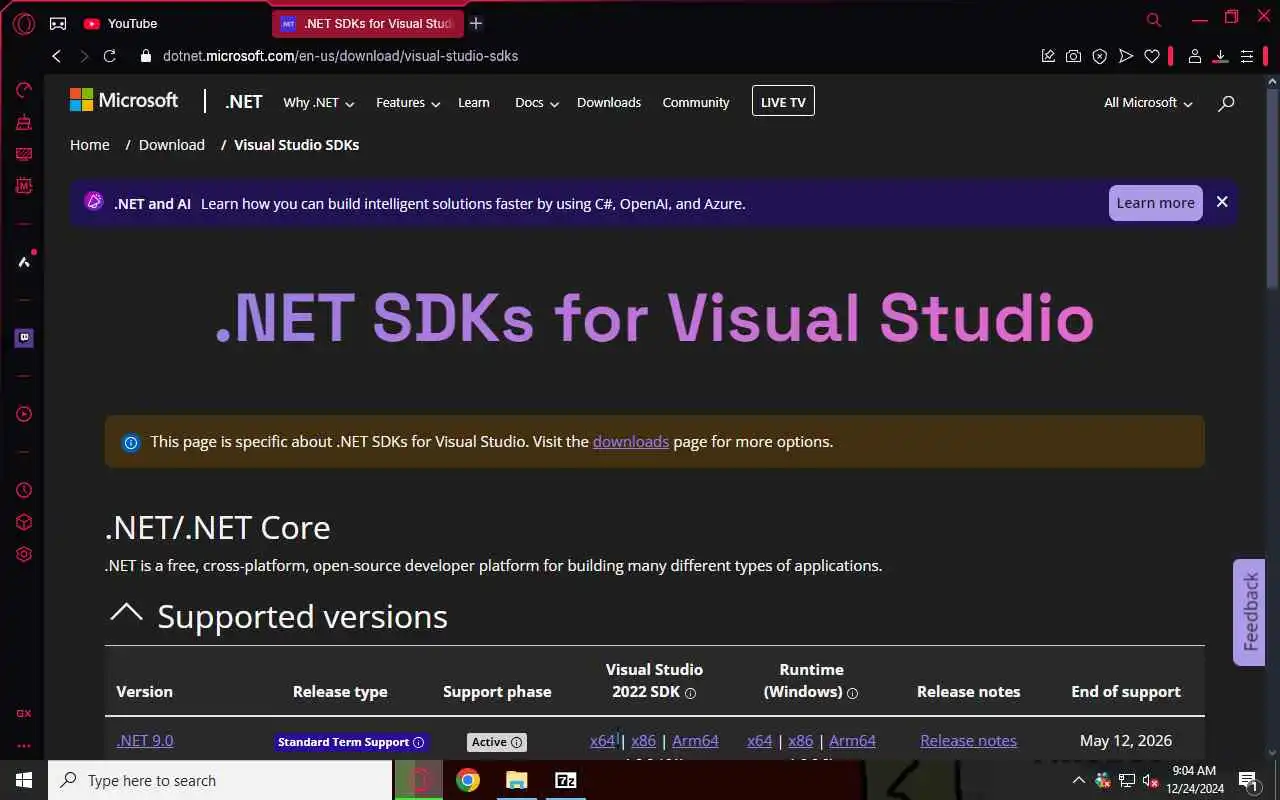Viewport: 1280px width, 800px height.
Task: Click the address bar URL field
Action: click(x=590, y=56)
